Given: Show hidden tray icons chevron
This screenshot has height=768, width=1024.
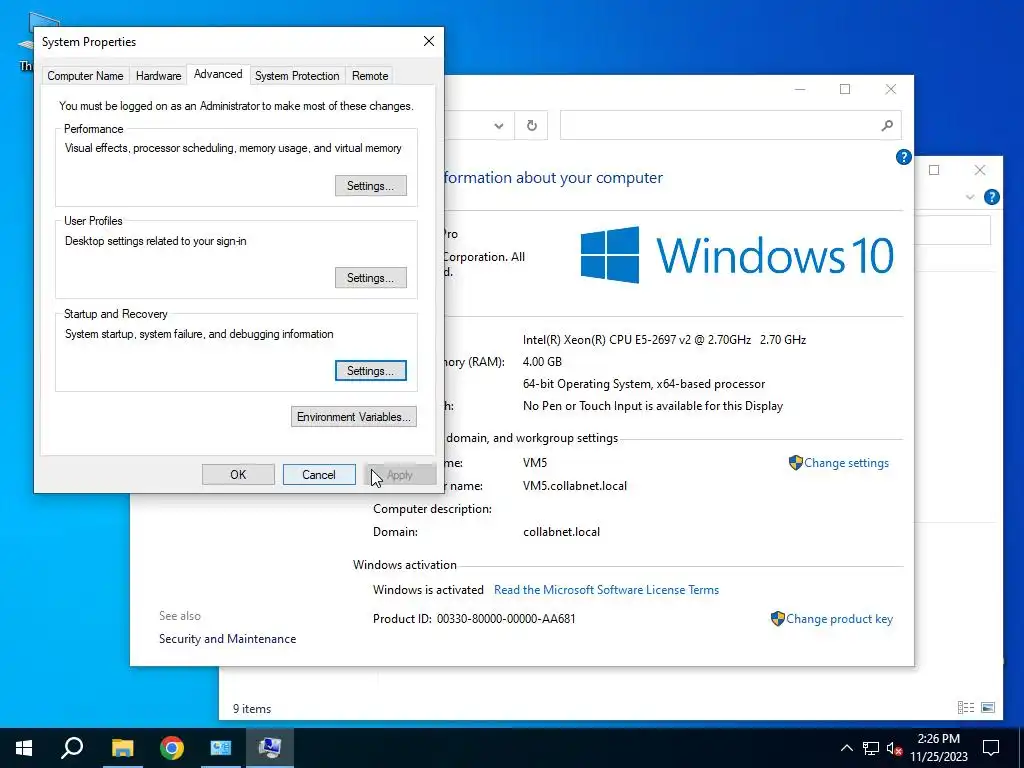Looking at the screenshot, I should click(x=846, y=748).
